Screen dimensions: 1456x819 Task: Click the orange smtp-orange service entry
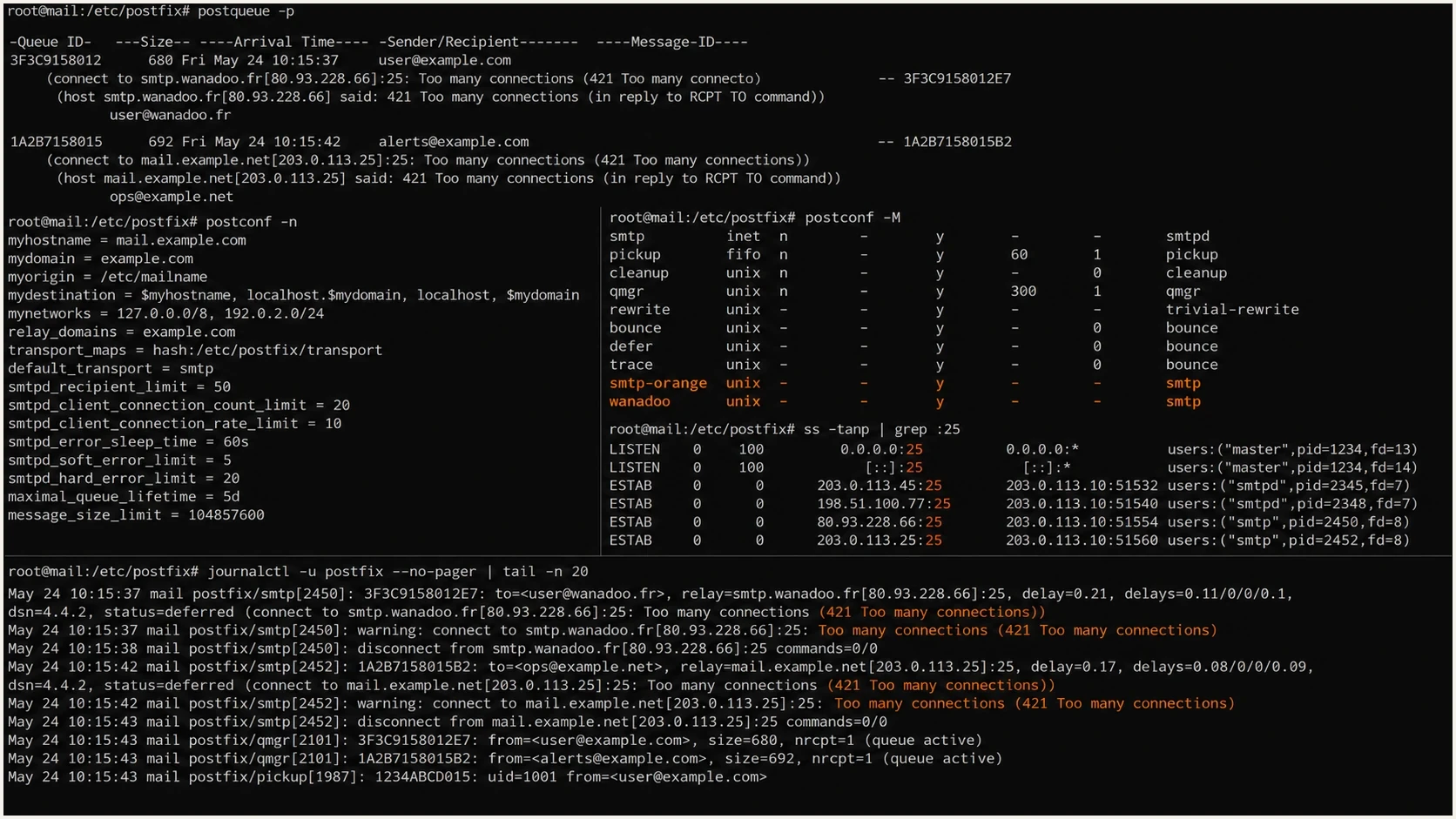pos(657,383)
